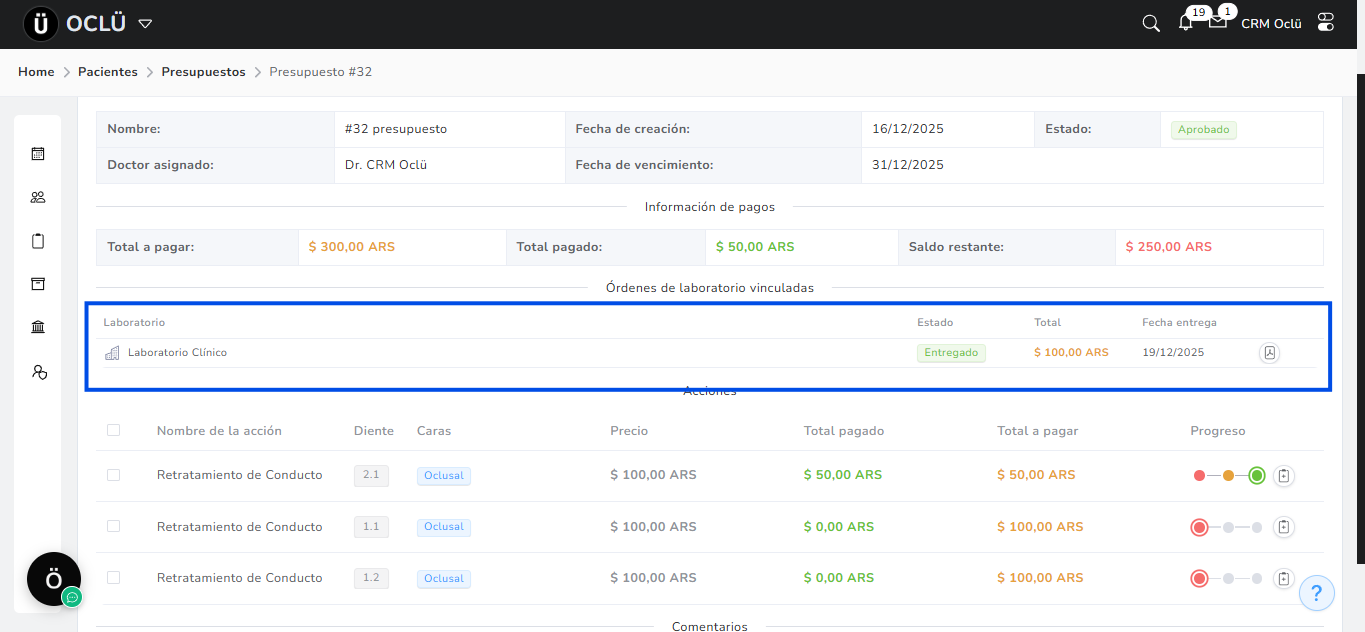Click the Oclusal tag in tooth 1.2 row
Screen dimensions: 1365x632
tap(444, 578)
